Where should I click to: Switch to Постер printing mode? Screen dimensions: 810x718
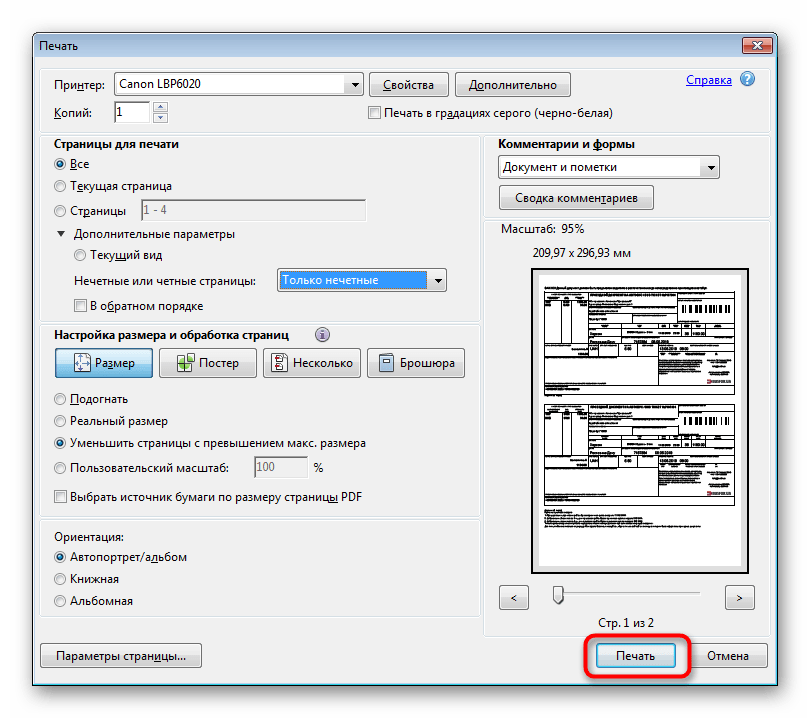coord(207,363)
